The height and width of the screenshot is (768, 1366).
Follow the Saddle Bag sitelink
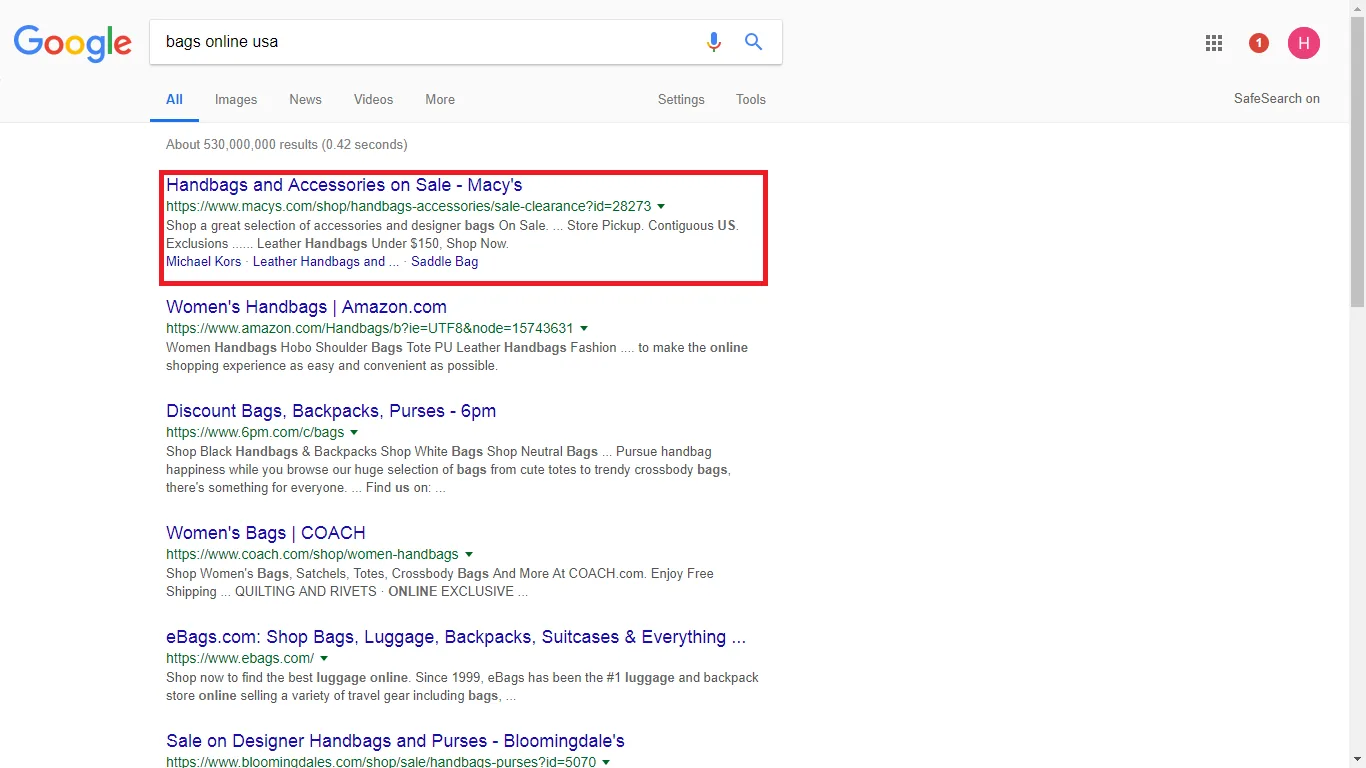pyautogui.click(x=444, y=261)
